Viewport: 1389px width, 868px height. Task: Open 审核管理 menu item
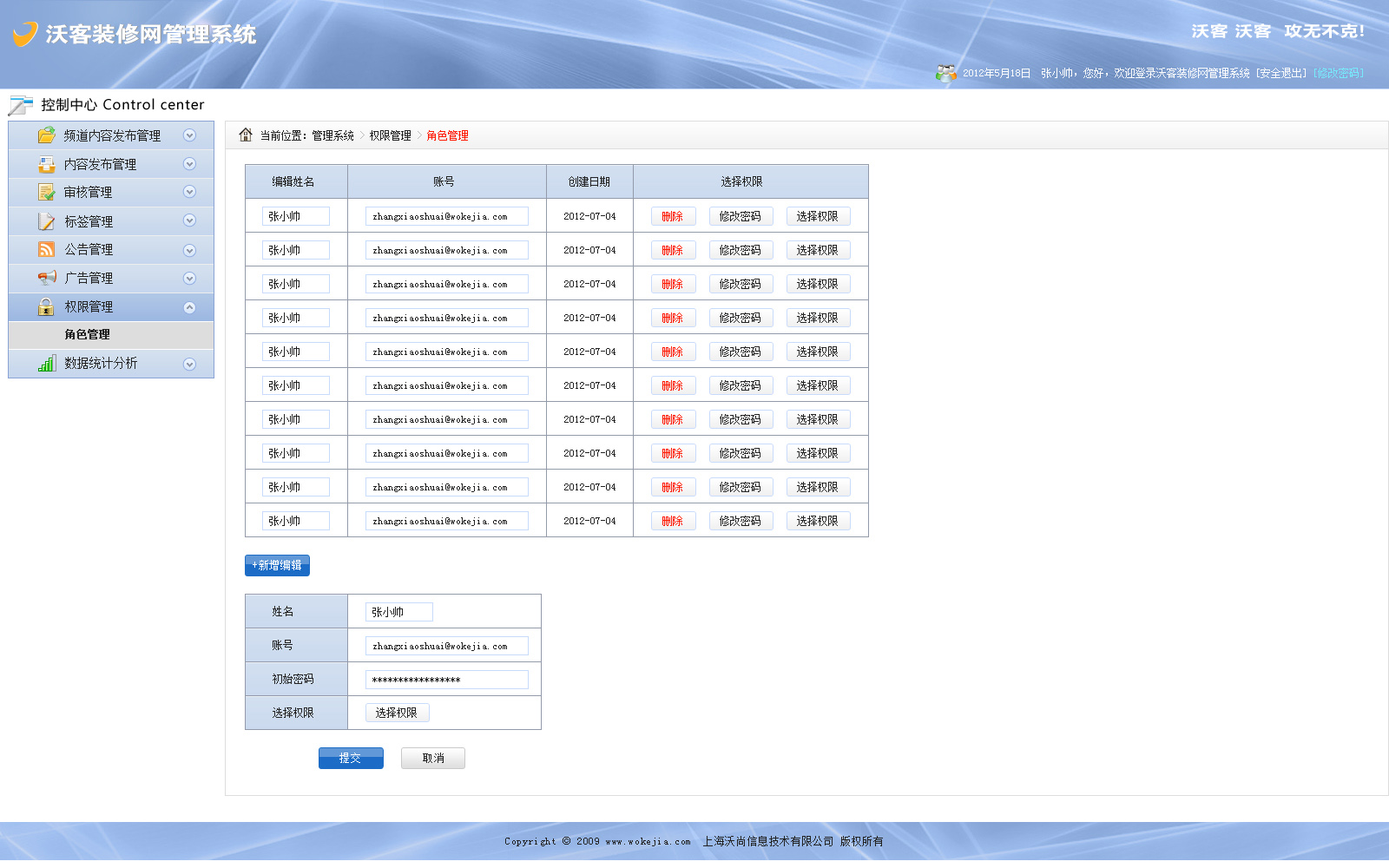(x=111, y=192)
